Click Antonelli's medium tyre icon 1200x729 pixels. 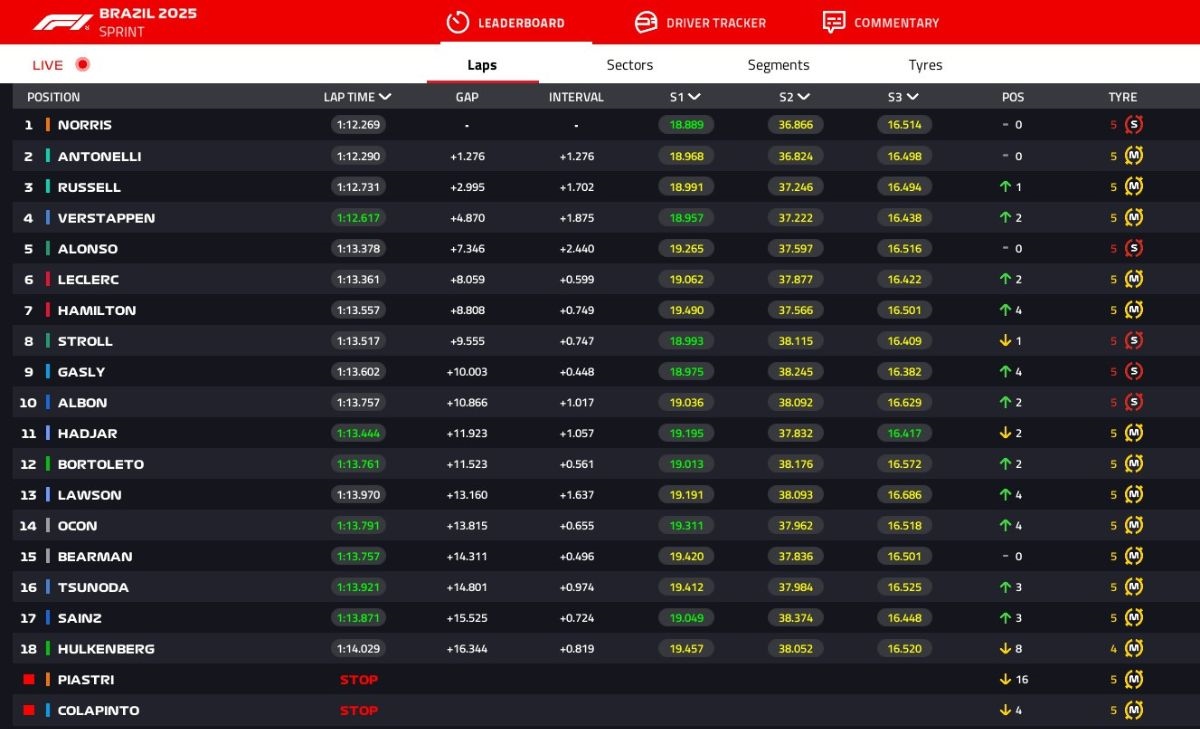point(1133,156)
